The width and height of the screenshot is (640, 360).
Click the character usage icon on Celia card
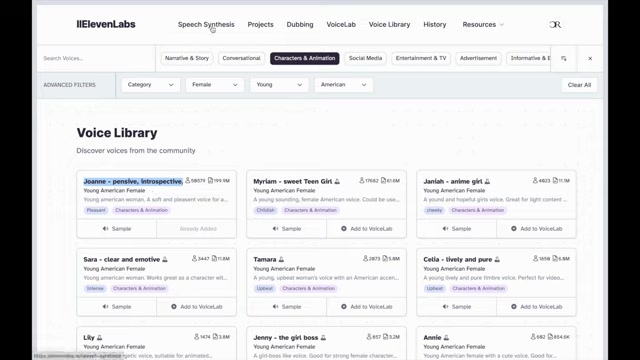555,258
